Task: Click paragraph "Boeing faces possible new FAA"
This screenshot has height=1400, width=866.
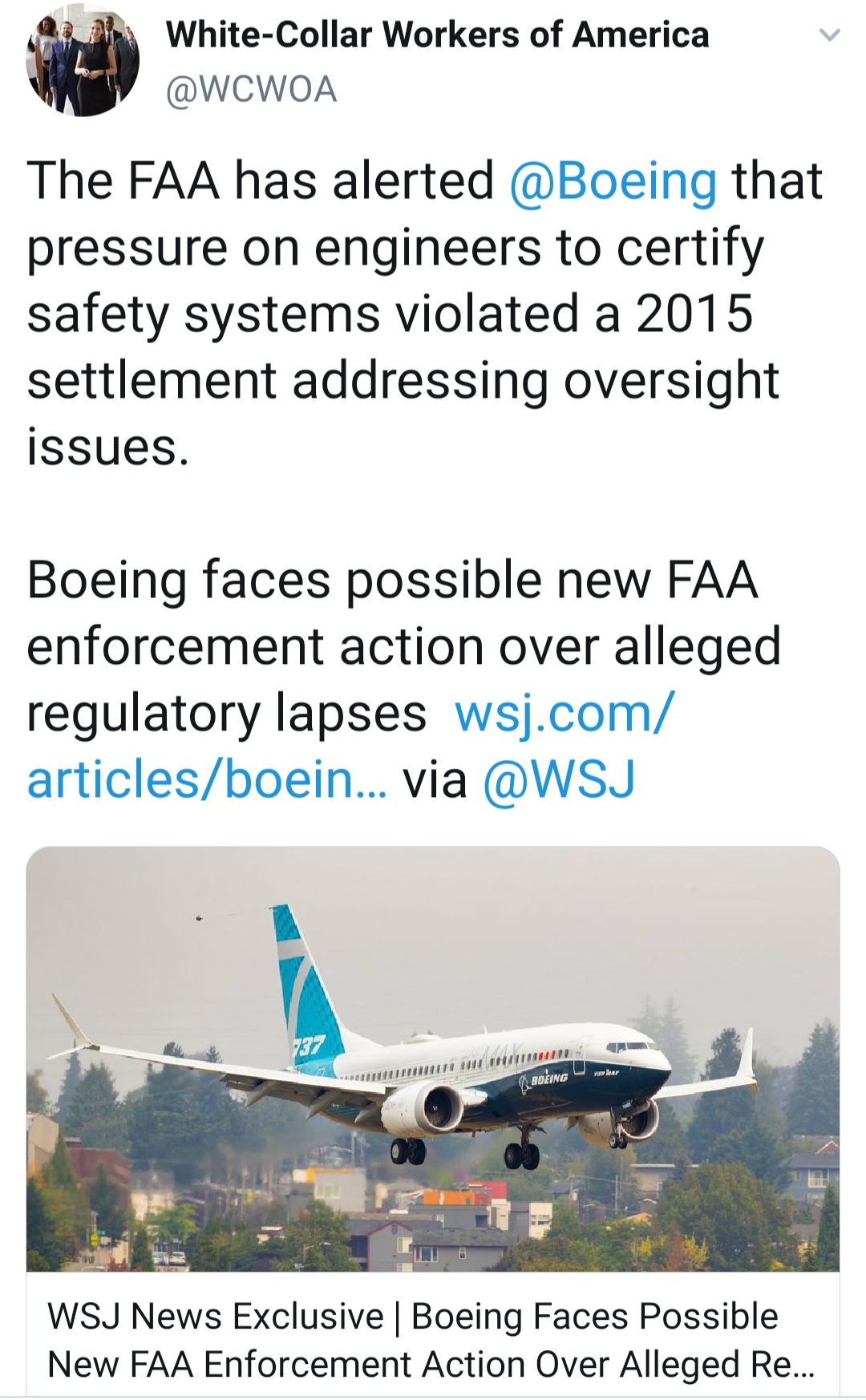Action: click(392, 580)
